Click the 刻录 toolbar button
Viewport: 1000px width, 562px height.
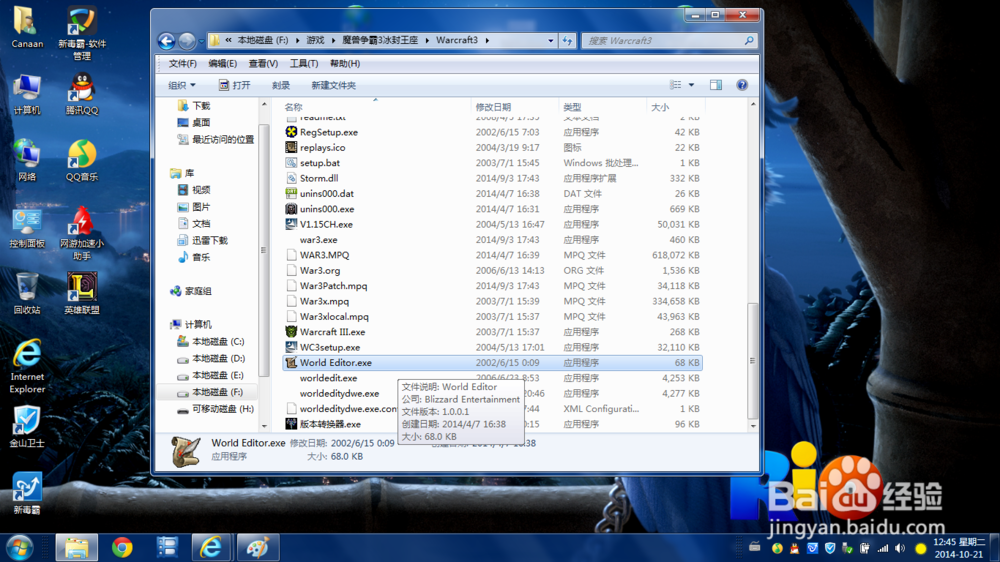(x=281, y=85)
